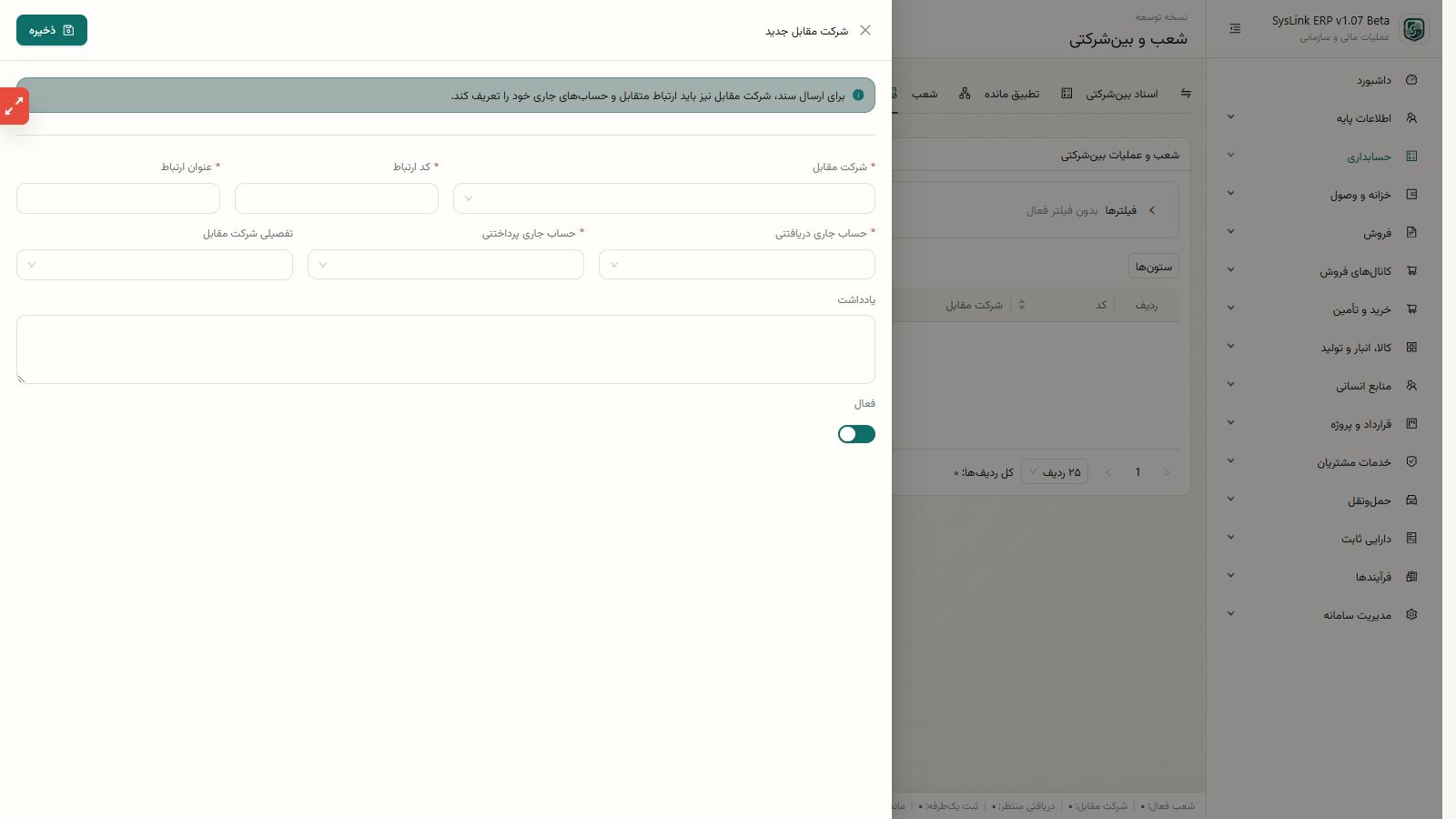Viewport: 1456px width, 819px height.
Task: Click the کانال‌های فروش cart icon
Action: pos(1411,271)
